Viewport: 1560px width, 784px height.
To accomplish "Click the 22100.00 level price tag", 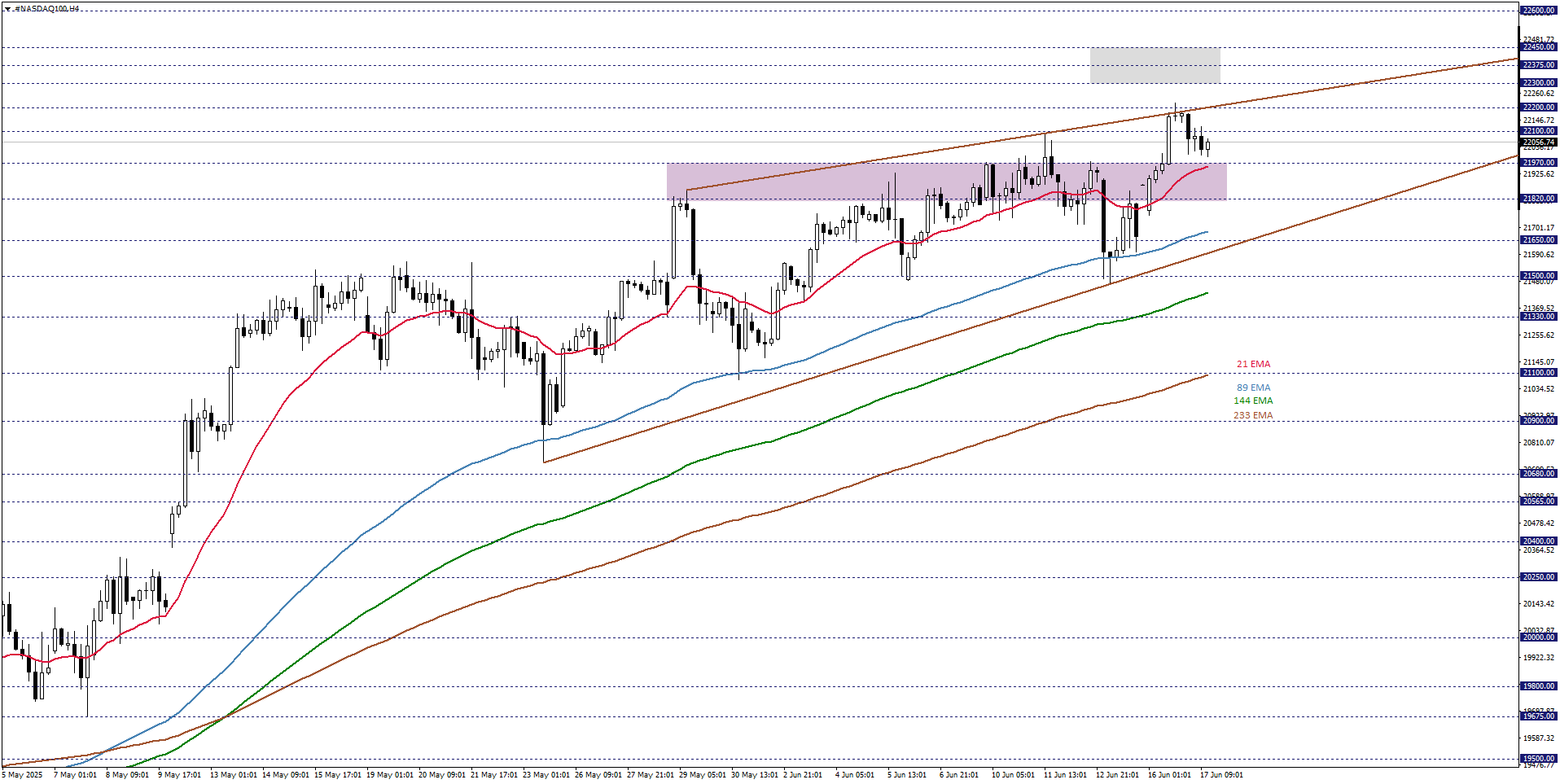I will coord(1539,131).
